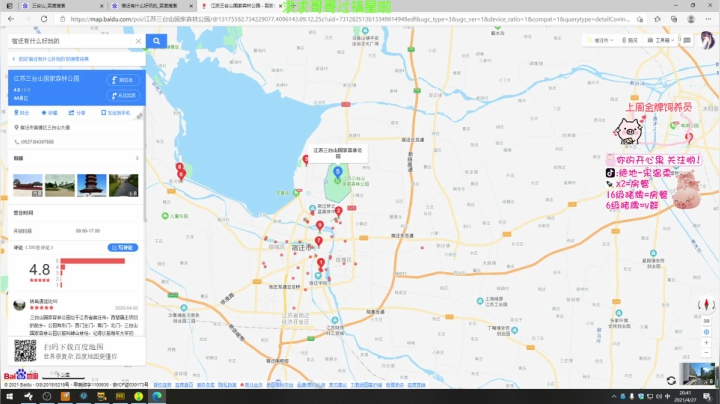
Task: Click the '收藏' star favorite option
Action: click(x=49, y=112)
